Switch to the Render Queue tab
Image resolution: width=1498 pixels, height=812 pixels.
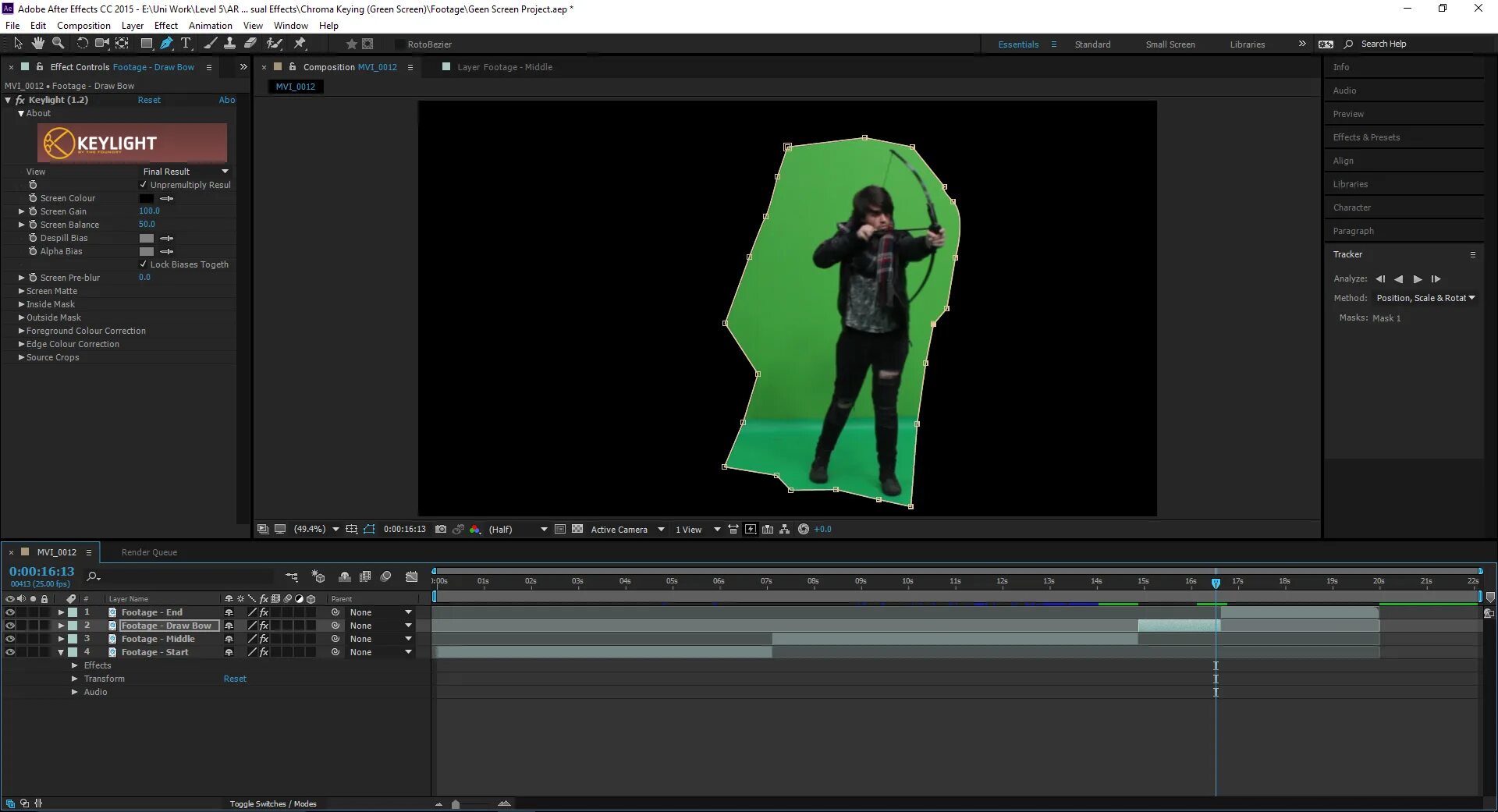point(149,552)
